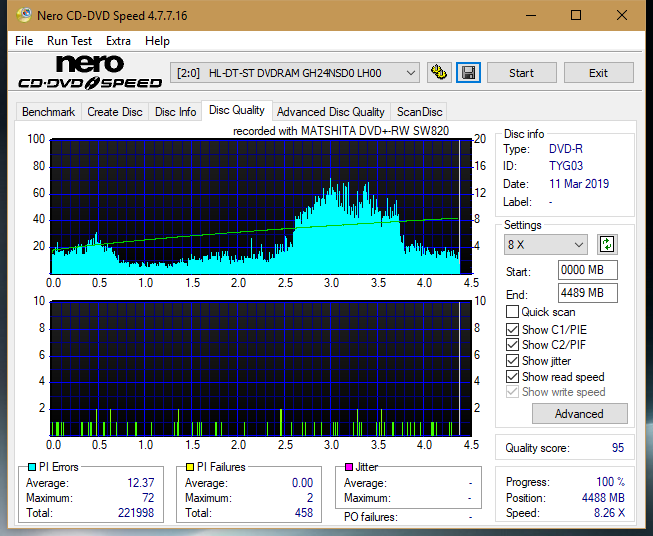Expand the 8 X speed dropdown
This screenshot has width=653, height=536.
pyautogui.click(x=546, y=244)
